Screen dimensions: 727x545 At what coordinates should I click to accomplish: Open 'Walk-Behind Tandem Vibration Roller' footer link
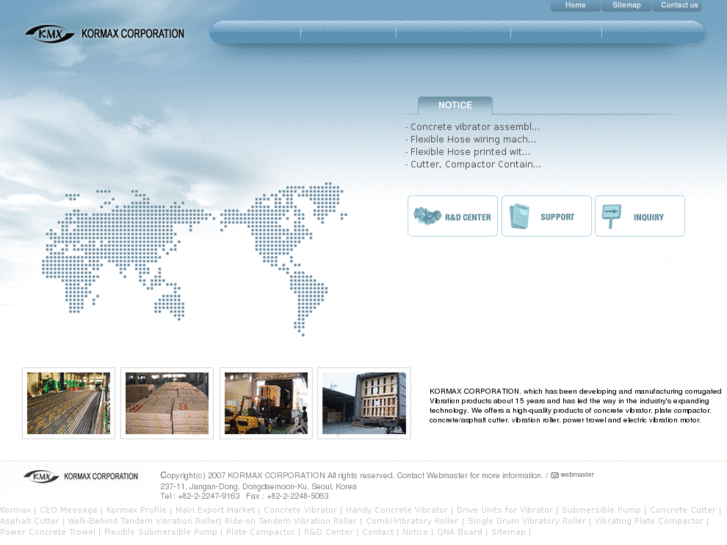click(143, 521)
